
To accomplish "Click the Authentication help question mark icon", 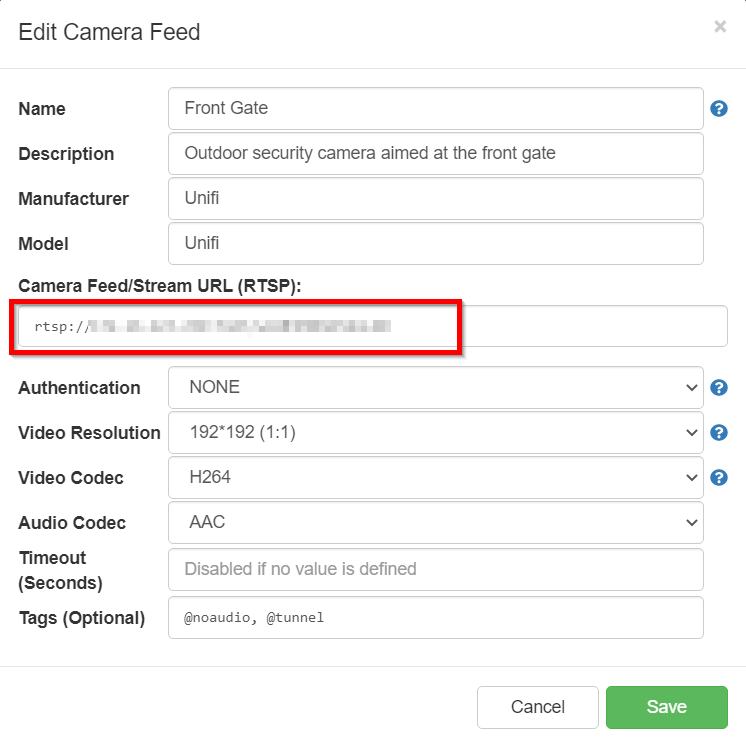I will point(718,388).
